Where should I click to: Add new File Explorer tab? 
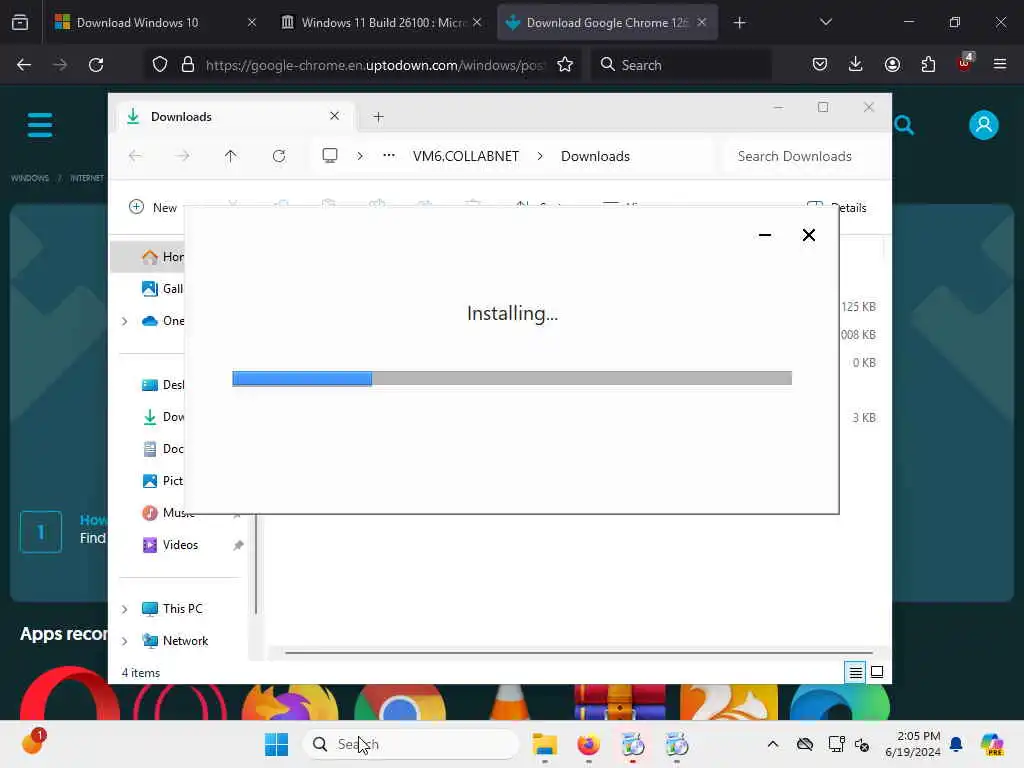[x=378, y=117]
